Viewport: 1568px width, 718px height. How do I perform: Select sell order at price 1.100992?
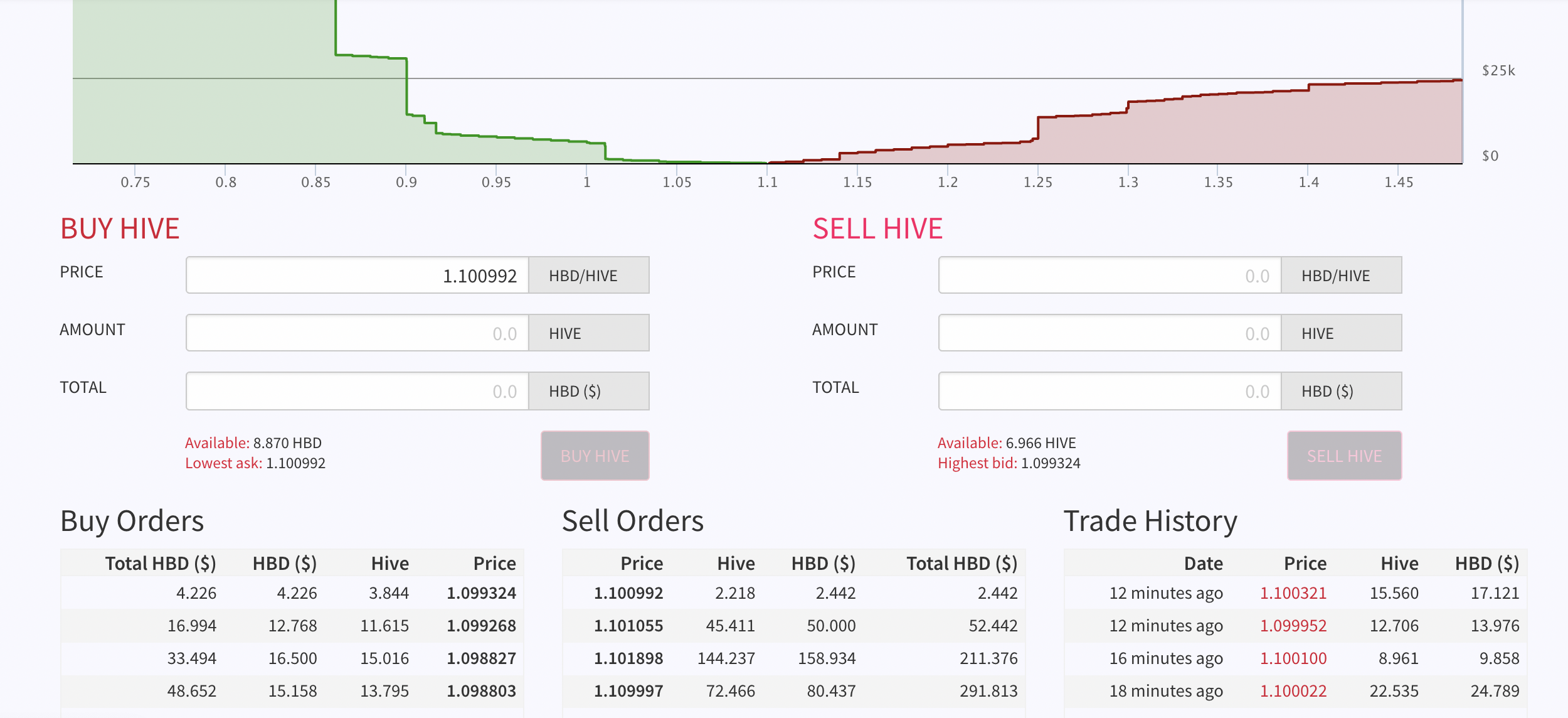click(793, 593)
